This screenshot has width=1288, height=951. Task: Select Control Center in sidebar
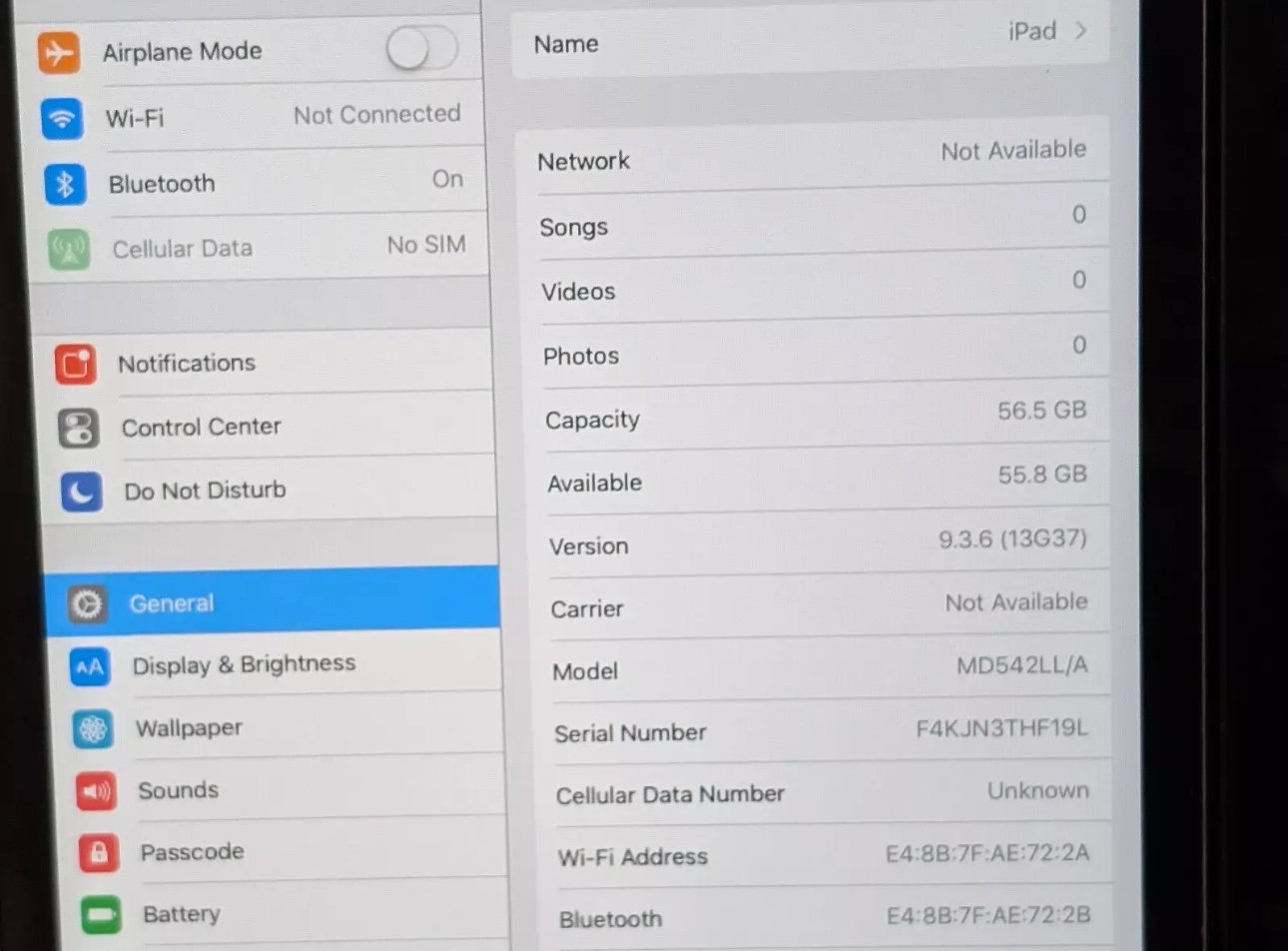(201, 428)
